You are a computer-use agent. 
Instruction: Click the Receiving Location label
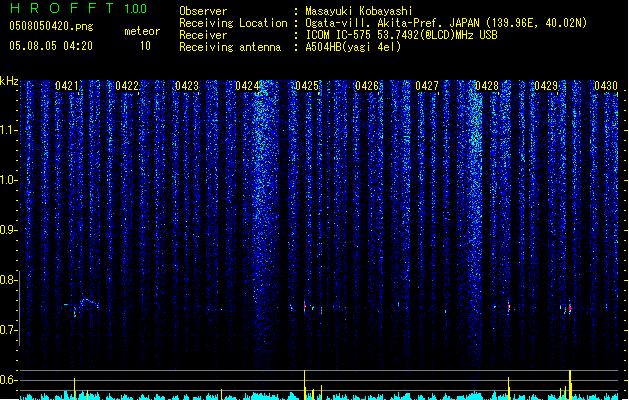pos(233,23)
